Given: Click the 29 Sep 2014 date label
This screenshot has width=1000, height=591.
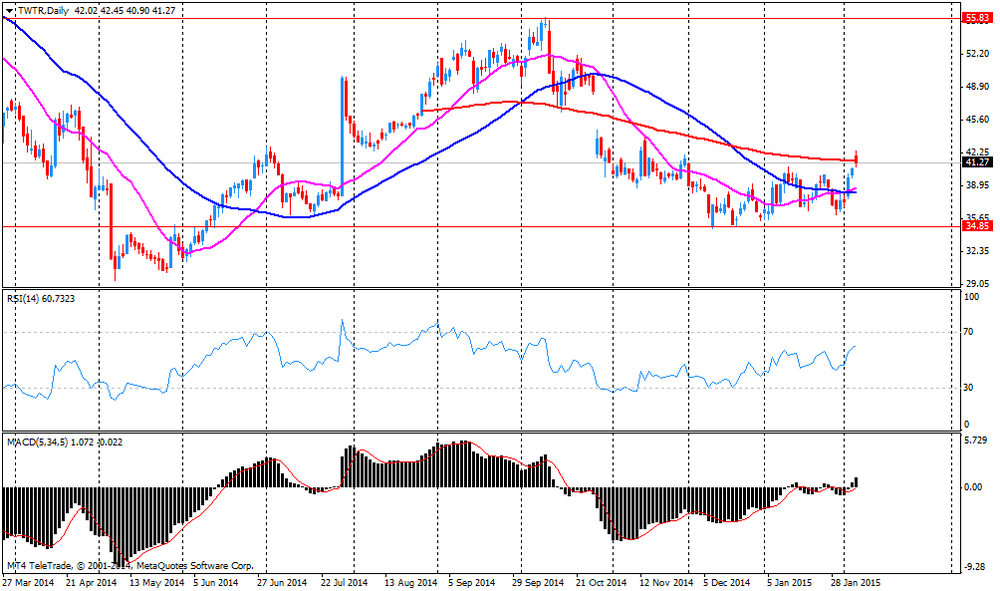Looking at the screenshot, I should (538, 583).
